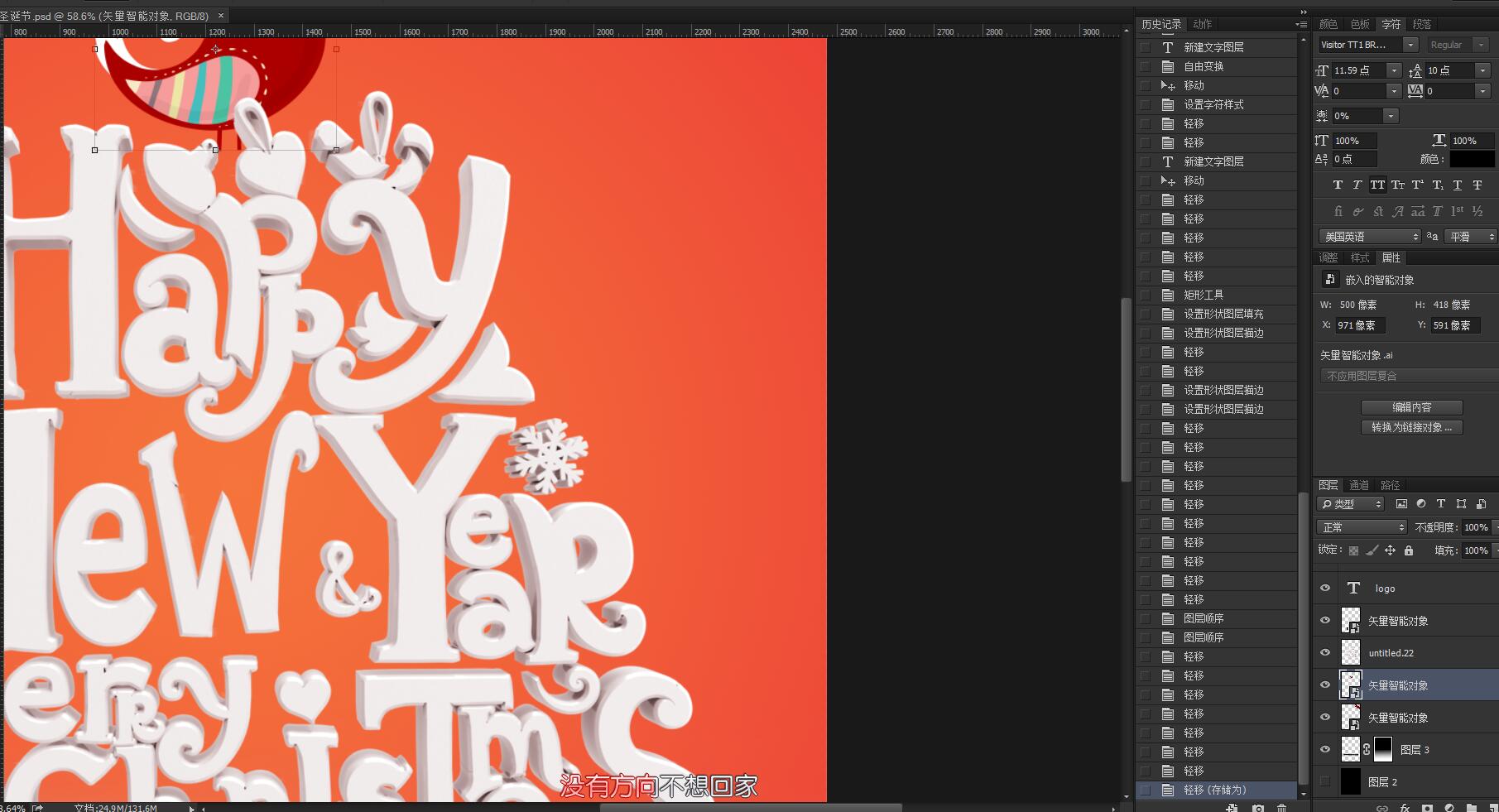
Task: Filter layers by pixel layers icon
Action: coord(1401,503)
